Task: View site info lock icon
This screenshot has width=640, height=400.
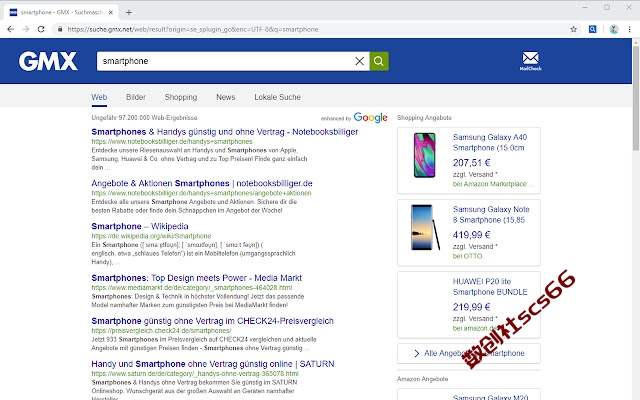Action: pyautogui.click(x=60, y=29)
